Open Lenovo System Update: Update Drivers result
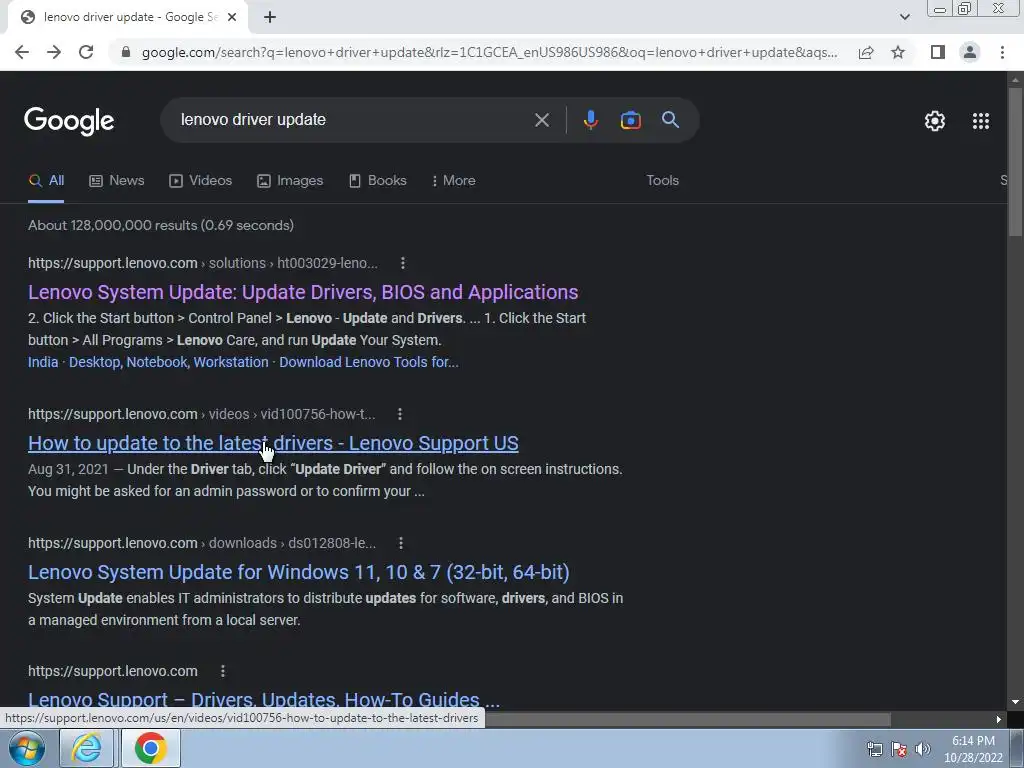The width and height of the screenshot is (1024, 768). click(303, 292)
